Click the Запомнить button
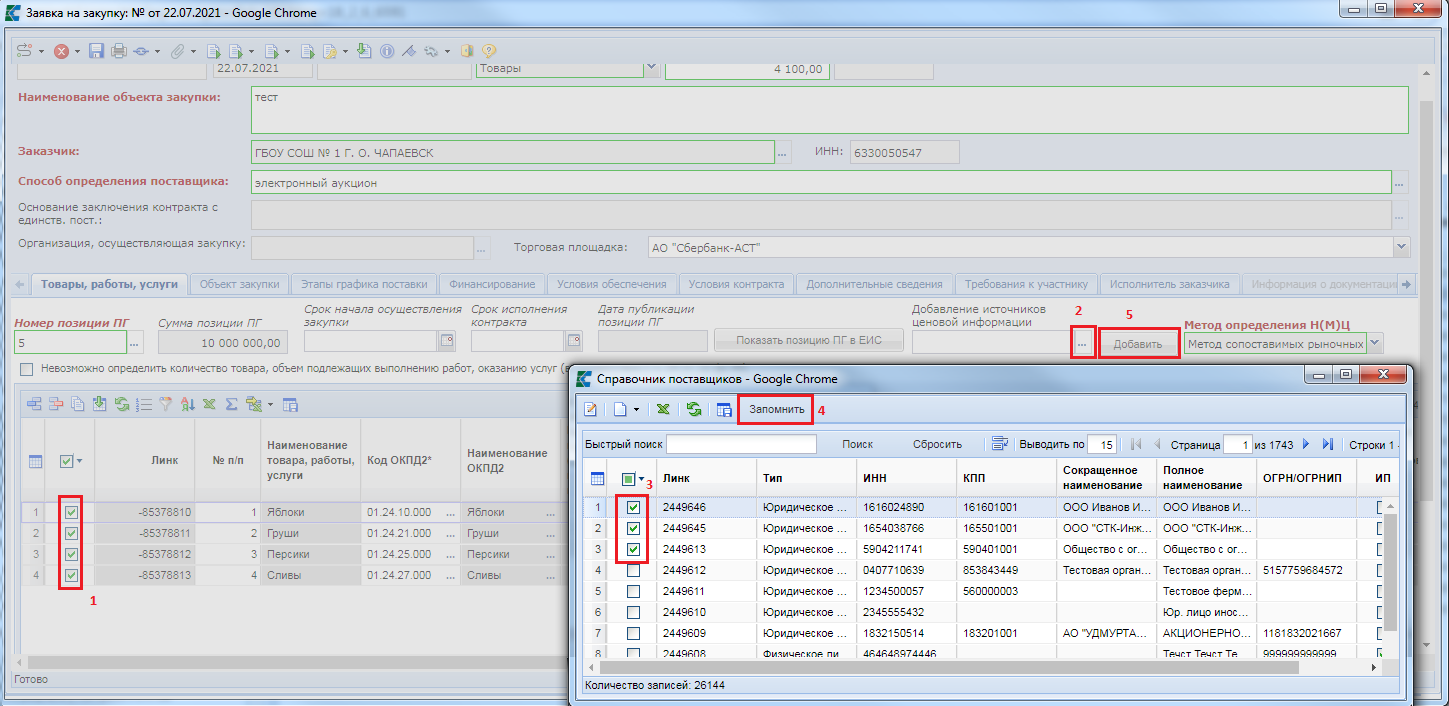 coord(776,409)
